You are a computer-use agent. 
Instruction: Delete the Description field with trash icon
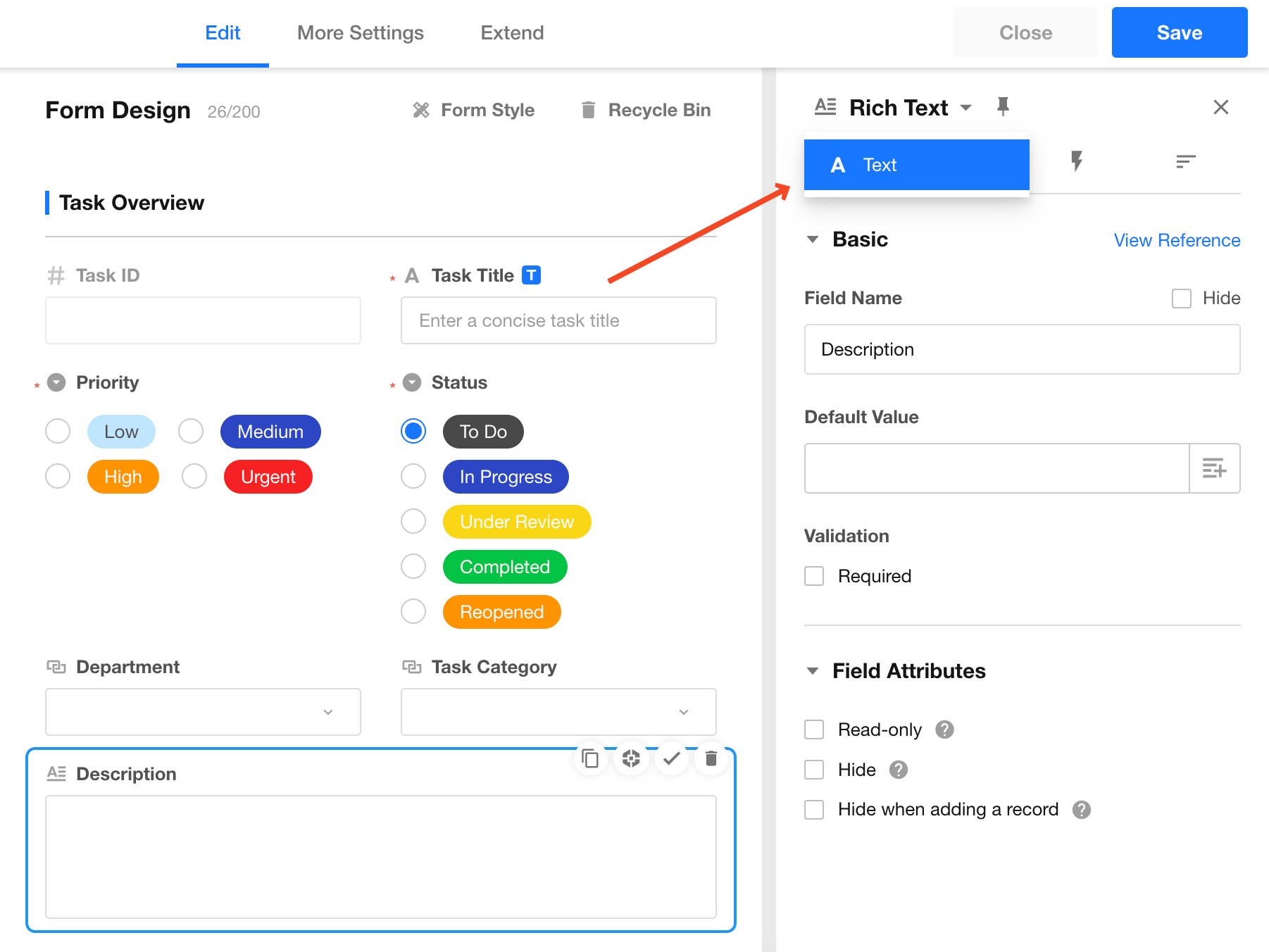pyautogui.click(x=711, y=758)
